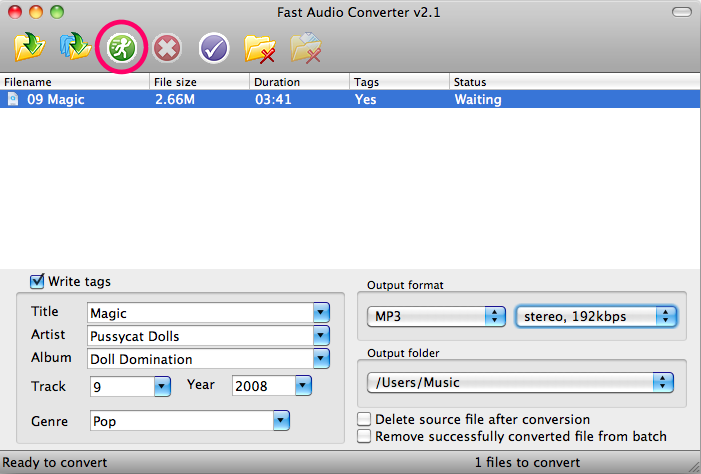
Task: Click into the Year field showing 2008
Action: (x=264, y=386)
